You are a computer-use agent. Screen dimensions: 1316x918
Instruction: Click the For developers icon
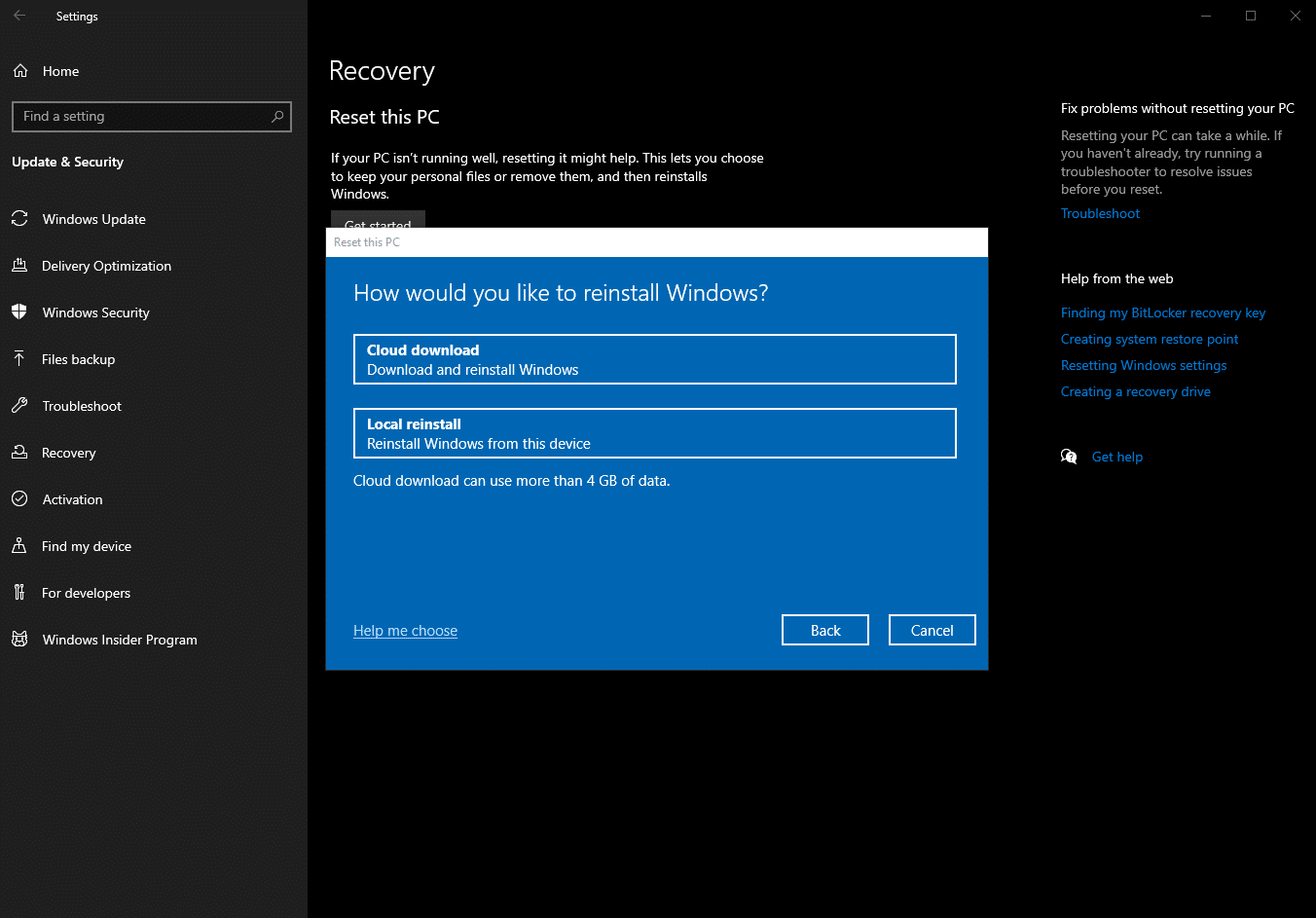click(x=19, y=593)
